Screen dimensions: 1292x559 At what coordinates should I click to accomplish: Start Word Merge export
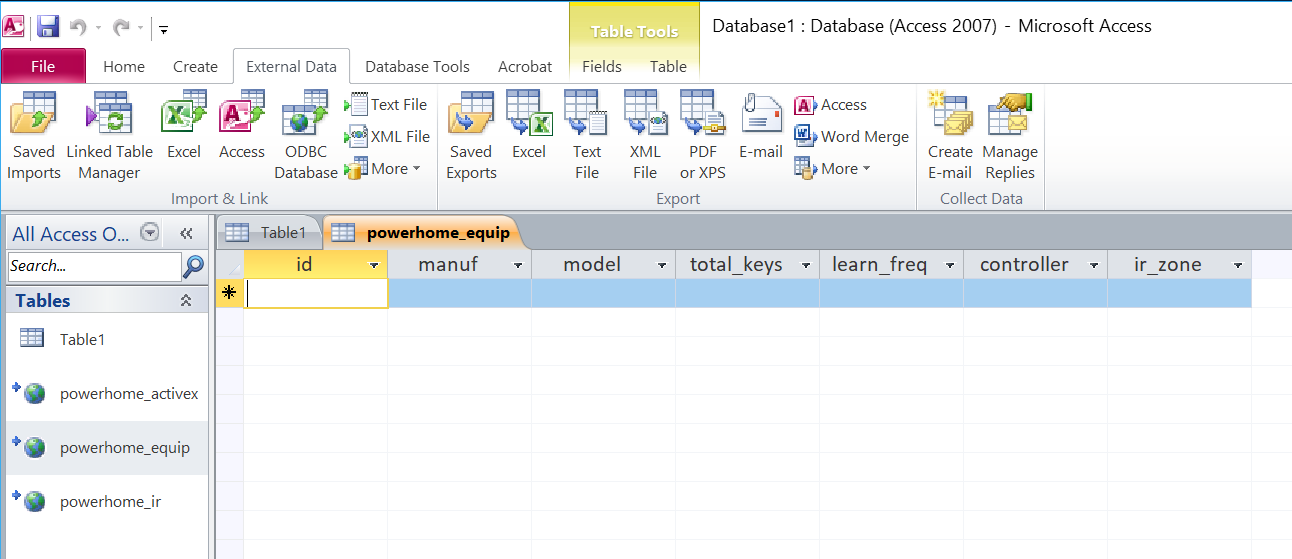pos(852,136)
